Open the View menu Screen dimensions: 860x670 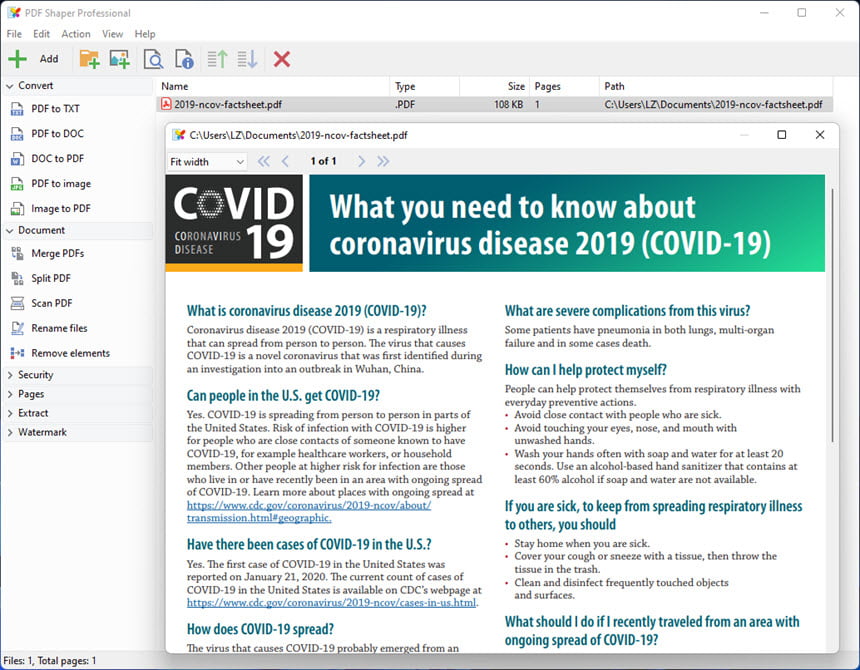point(112,34)
